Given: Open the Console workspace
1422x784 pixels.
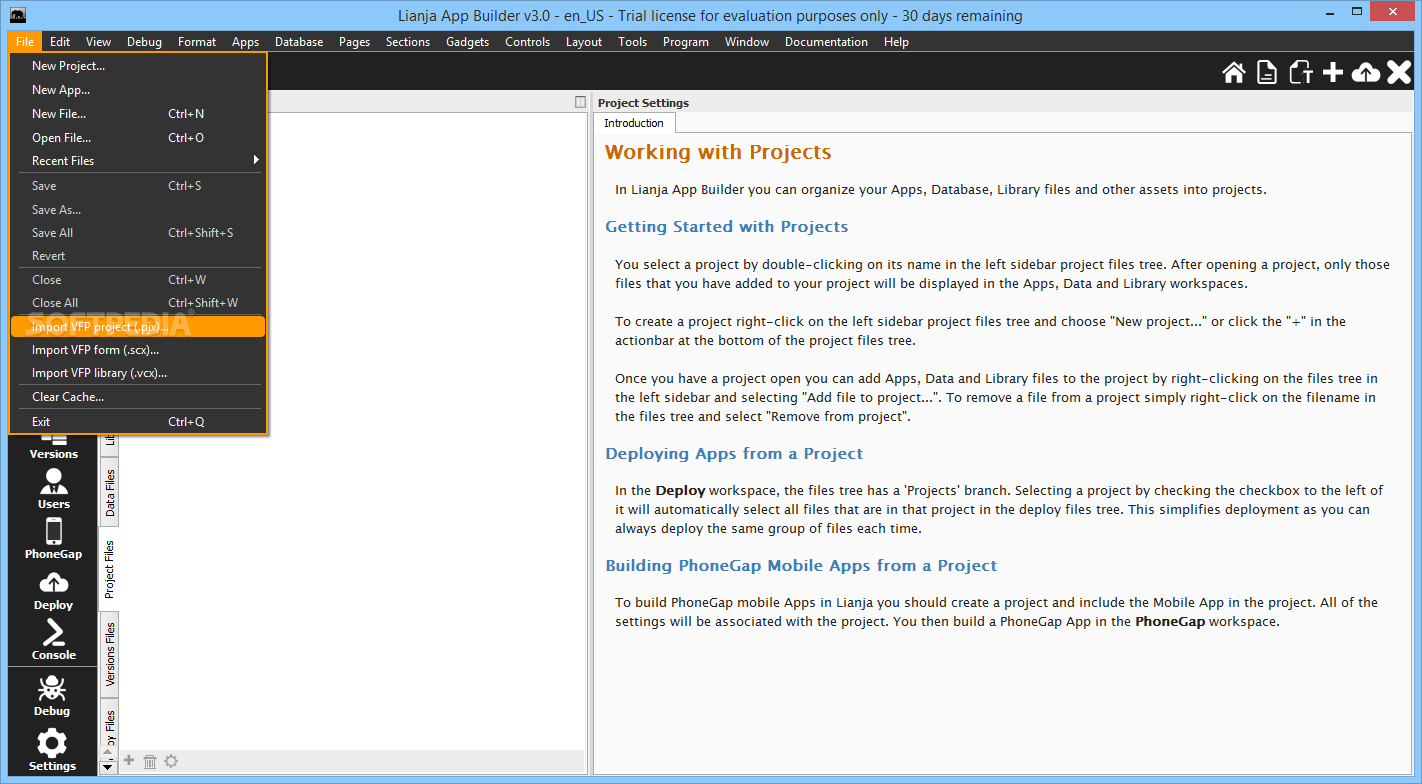Looking at the screenshot, I should pyautogui.click(x=54, y=640).
